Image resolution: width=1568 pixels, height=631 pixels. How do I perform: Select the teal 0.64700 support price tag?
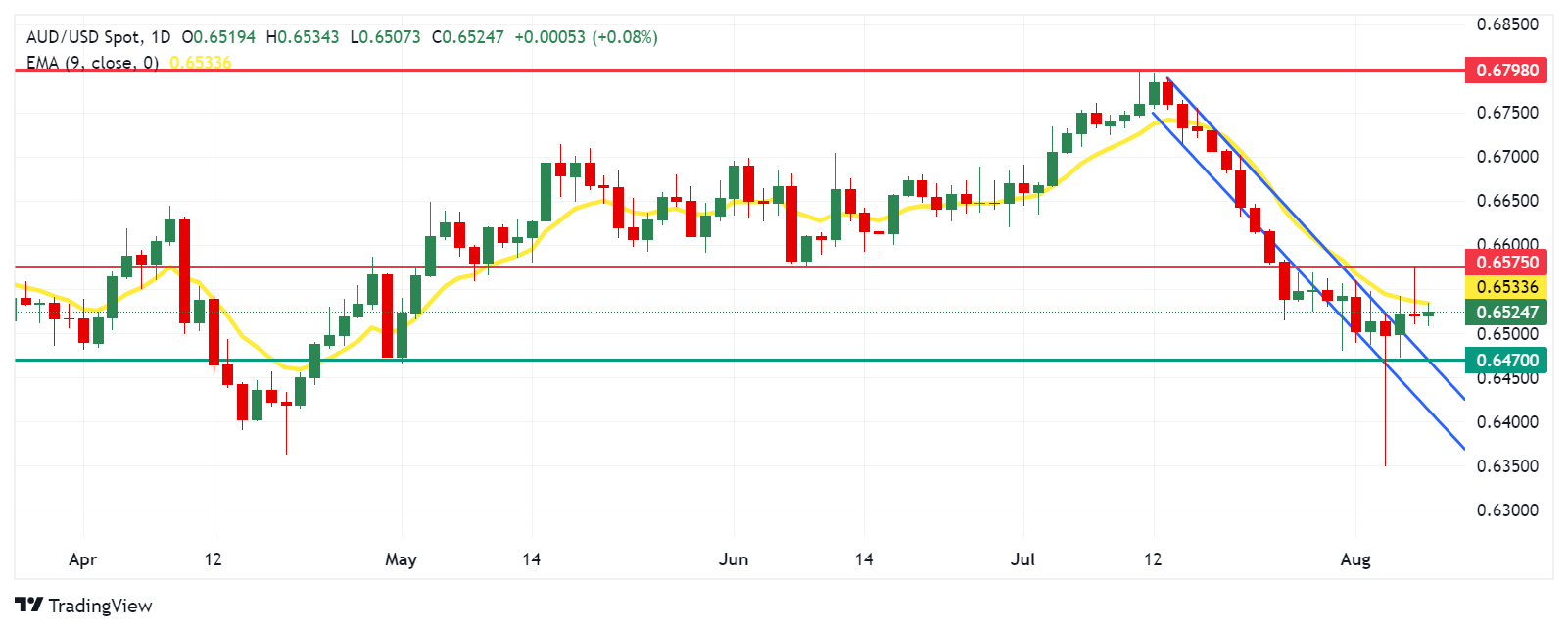coord(1506,361)
